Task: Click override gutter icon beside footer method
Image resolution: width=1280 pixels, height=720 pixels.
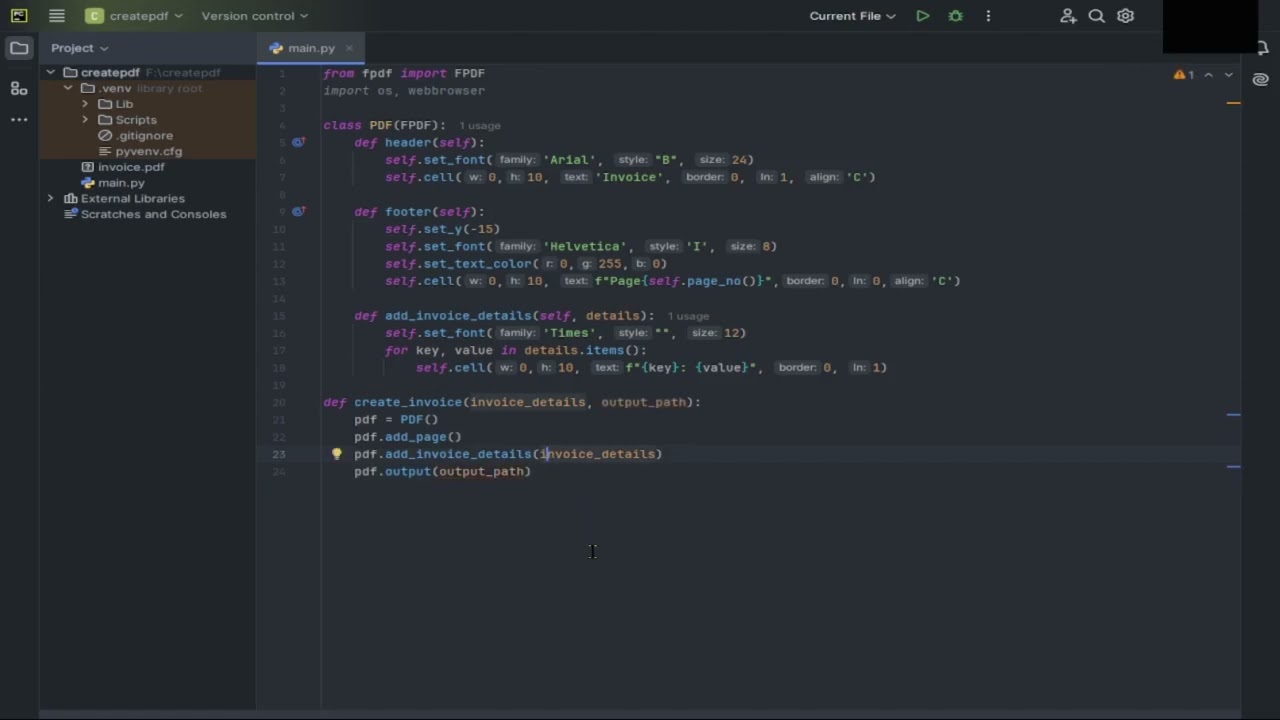Action: (298, 211)
